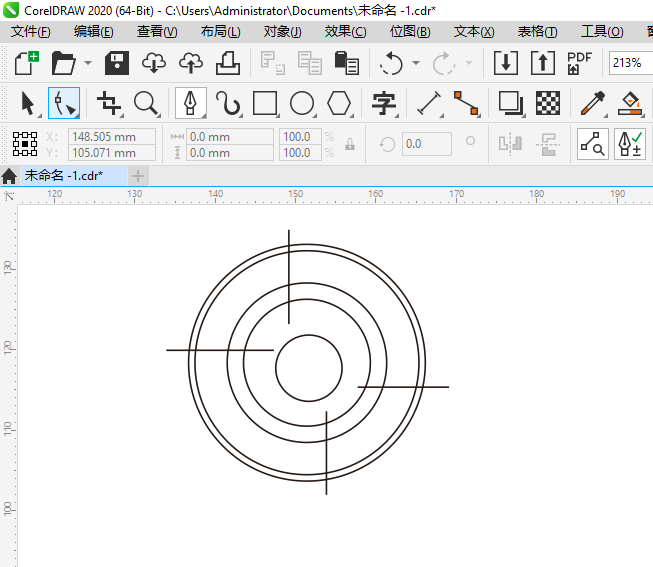This screenshot has height=567, width=653.
Task: Select the Interactive Fill tool
Action: coord(630,103)
